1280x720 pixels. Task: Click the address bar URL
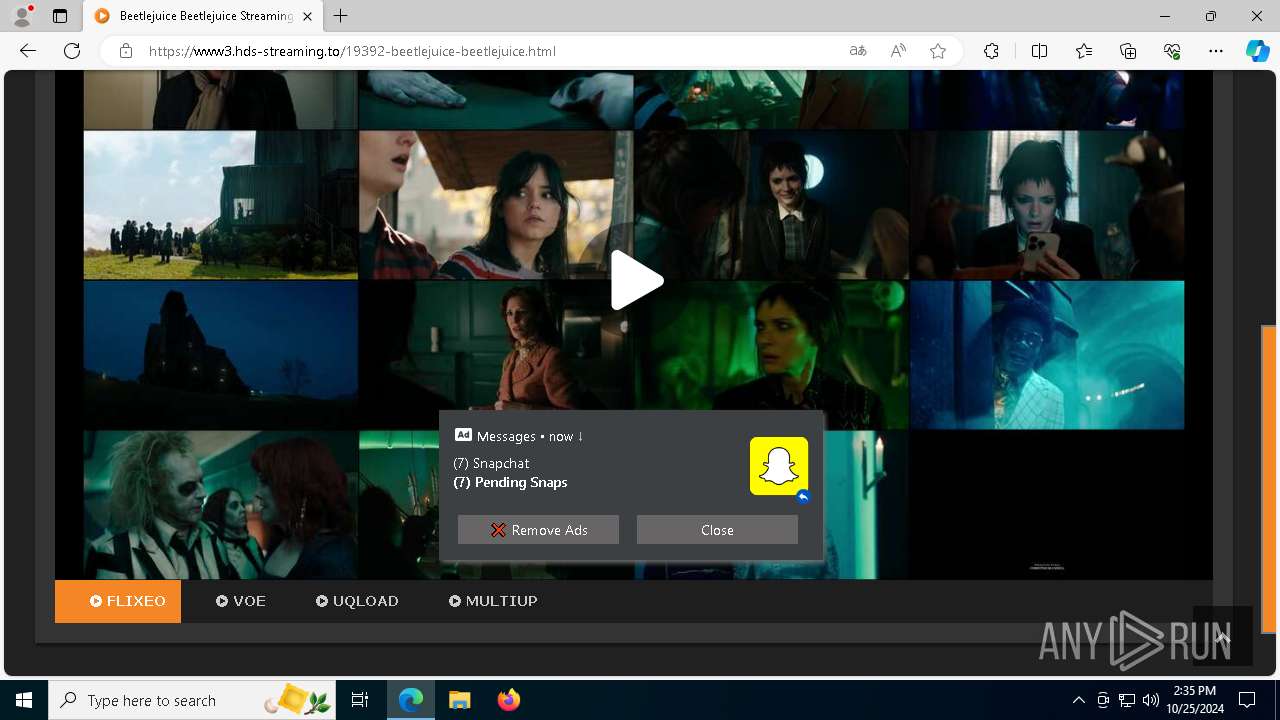352,51
